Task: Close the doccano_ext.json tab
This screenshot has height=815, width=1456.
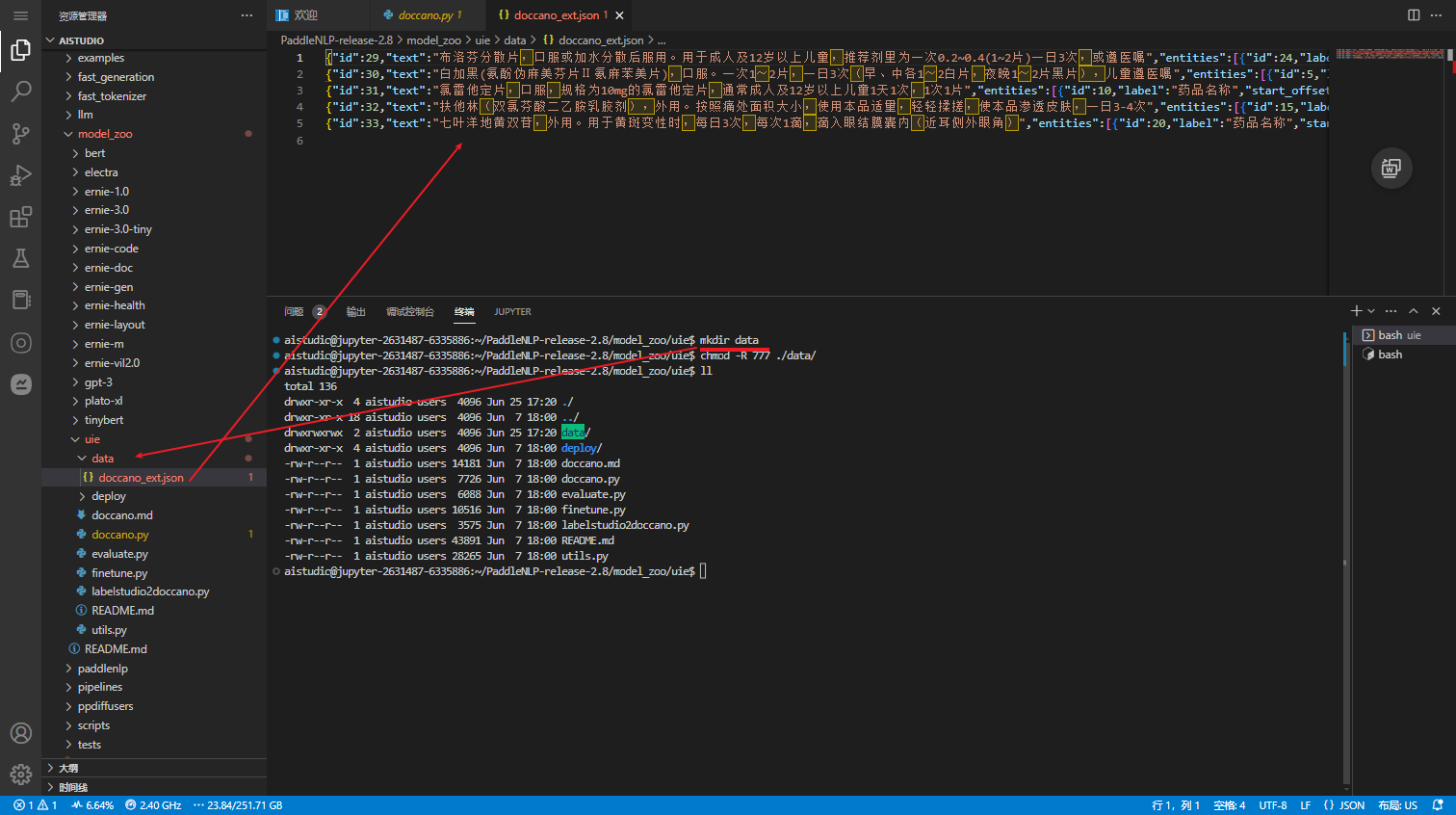Action: pyautogui.click(x=619, y=15)
